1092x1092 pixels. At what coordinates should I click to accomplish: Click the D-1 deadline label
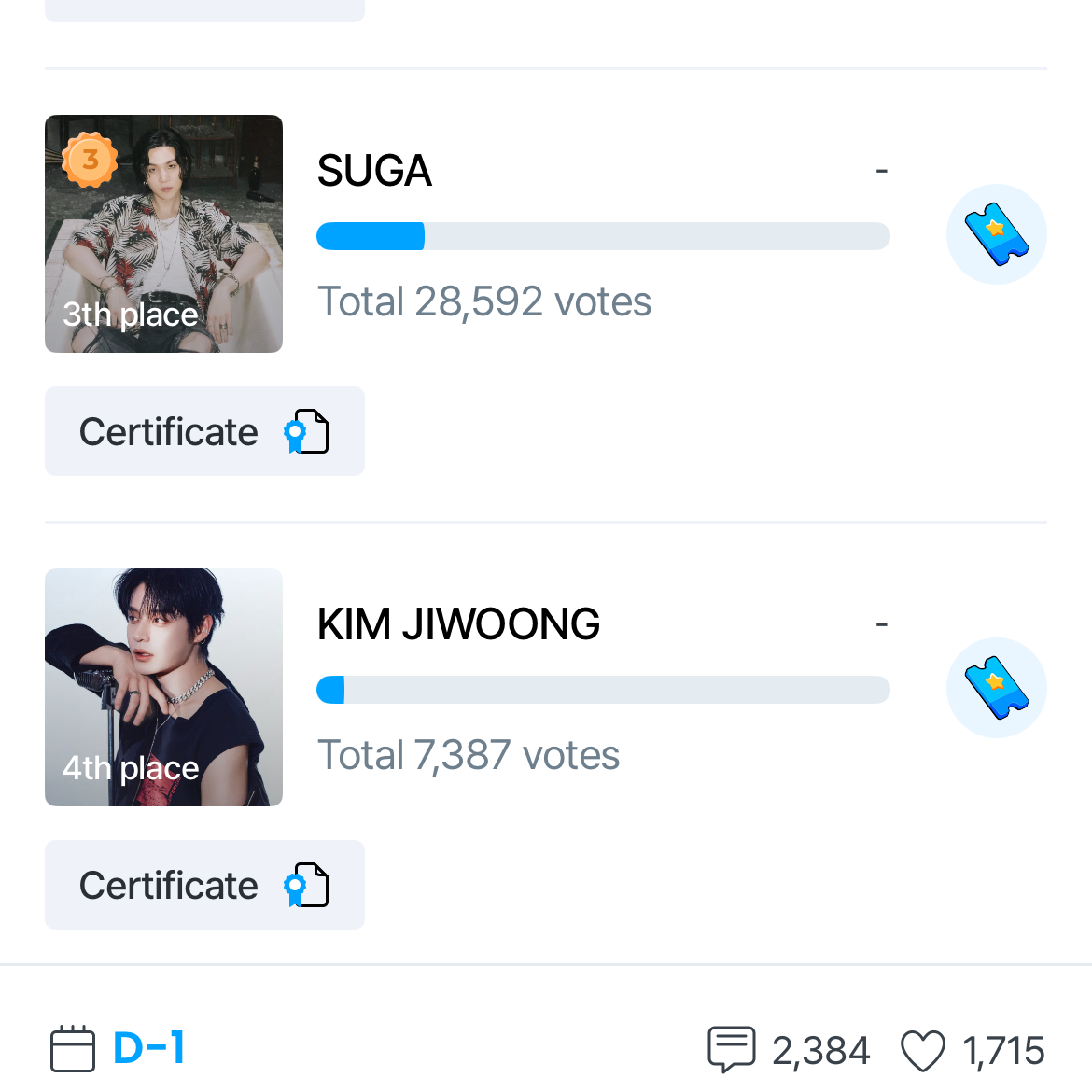148,1048
